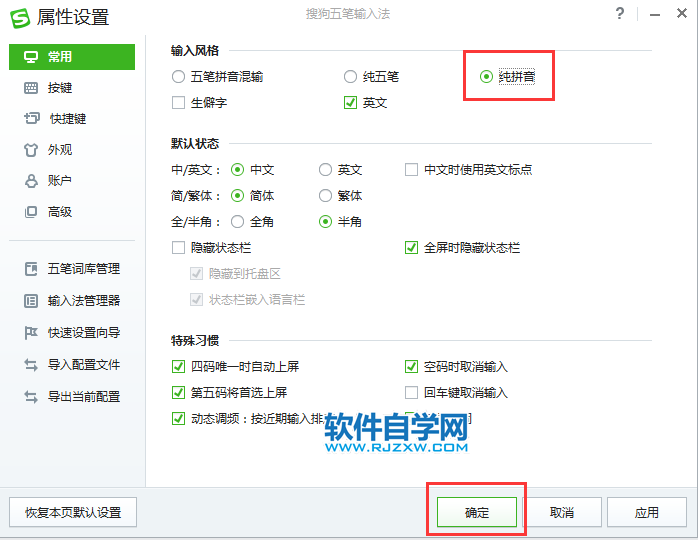Screen dimensions: 698x540
Task: Select the 简体 radio button
Action: [237, 195]
